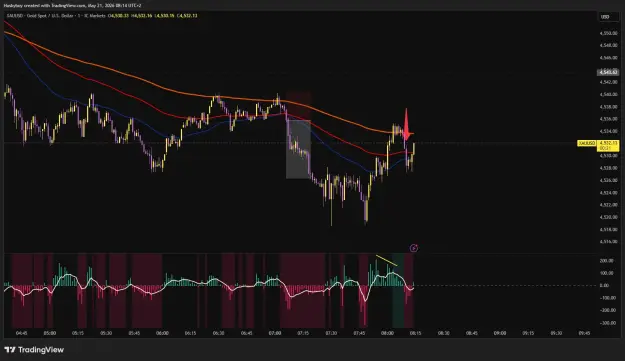Click the 100.00 indicator scale label

coord(607,273)
